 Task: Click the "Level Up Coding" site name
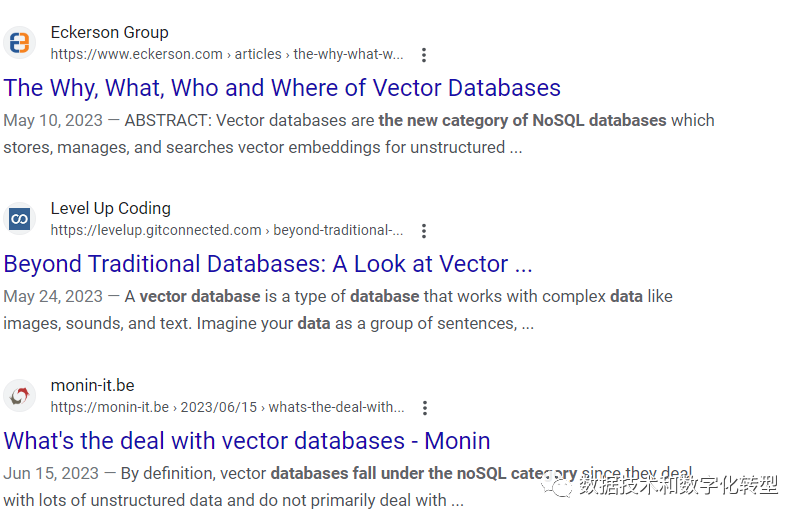point(111,209)
